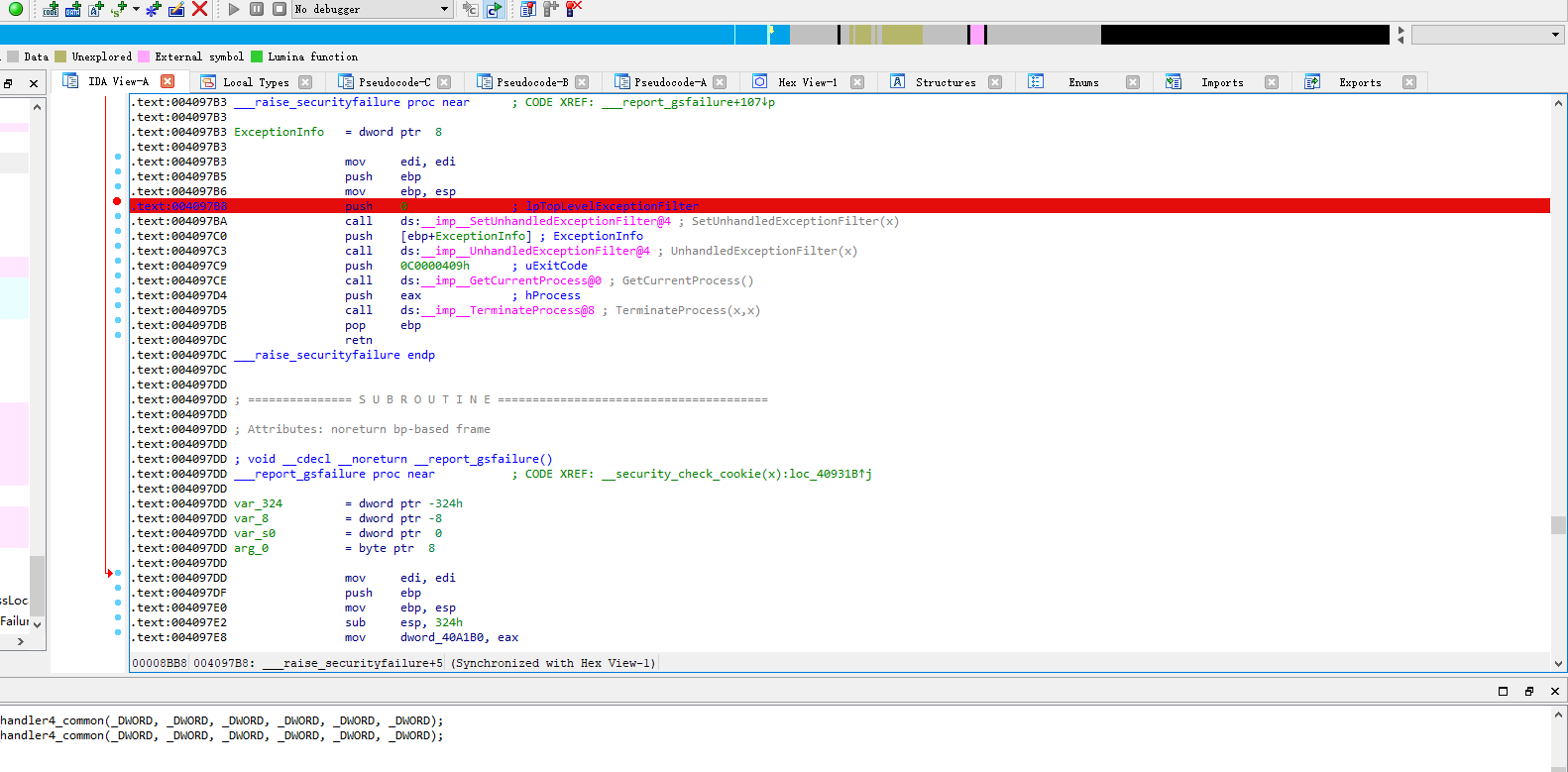
Task: Open the breakpoint list toolbar icon
Action: pos(528,9)
